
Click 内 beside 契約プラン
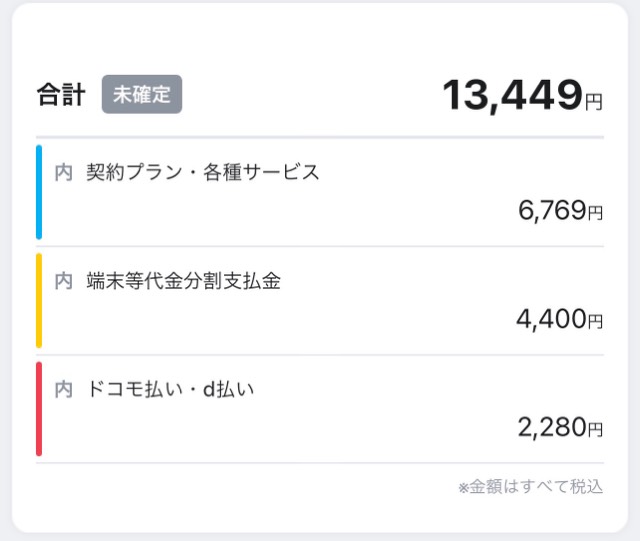tap(64, 172)
